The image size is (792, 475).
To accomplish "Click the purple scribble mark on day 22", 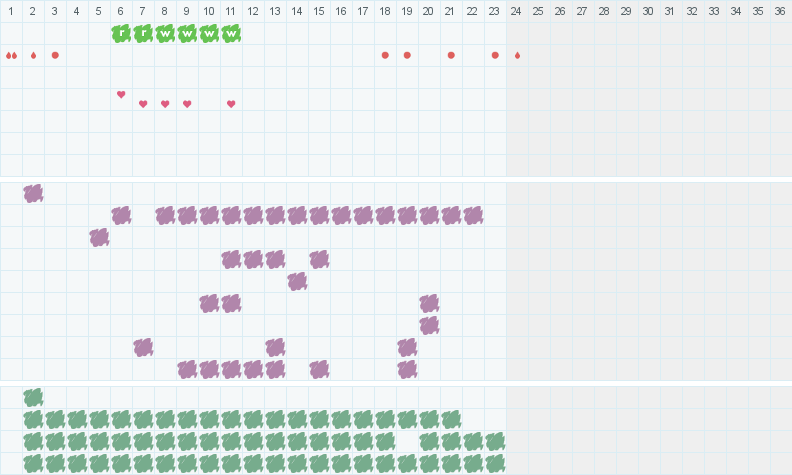I will click(x=473, y=216).
